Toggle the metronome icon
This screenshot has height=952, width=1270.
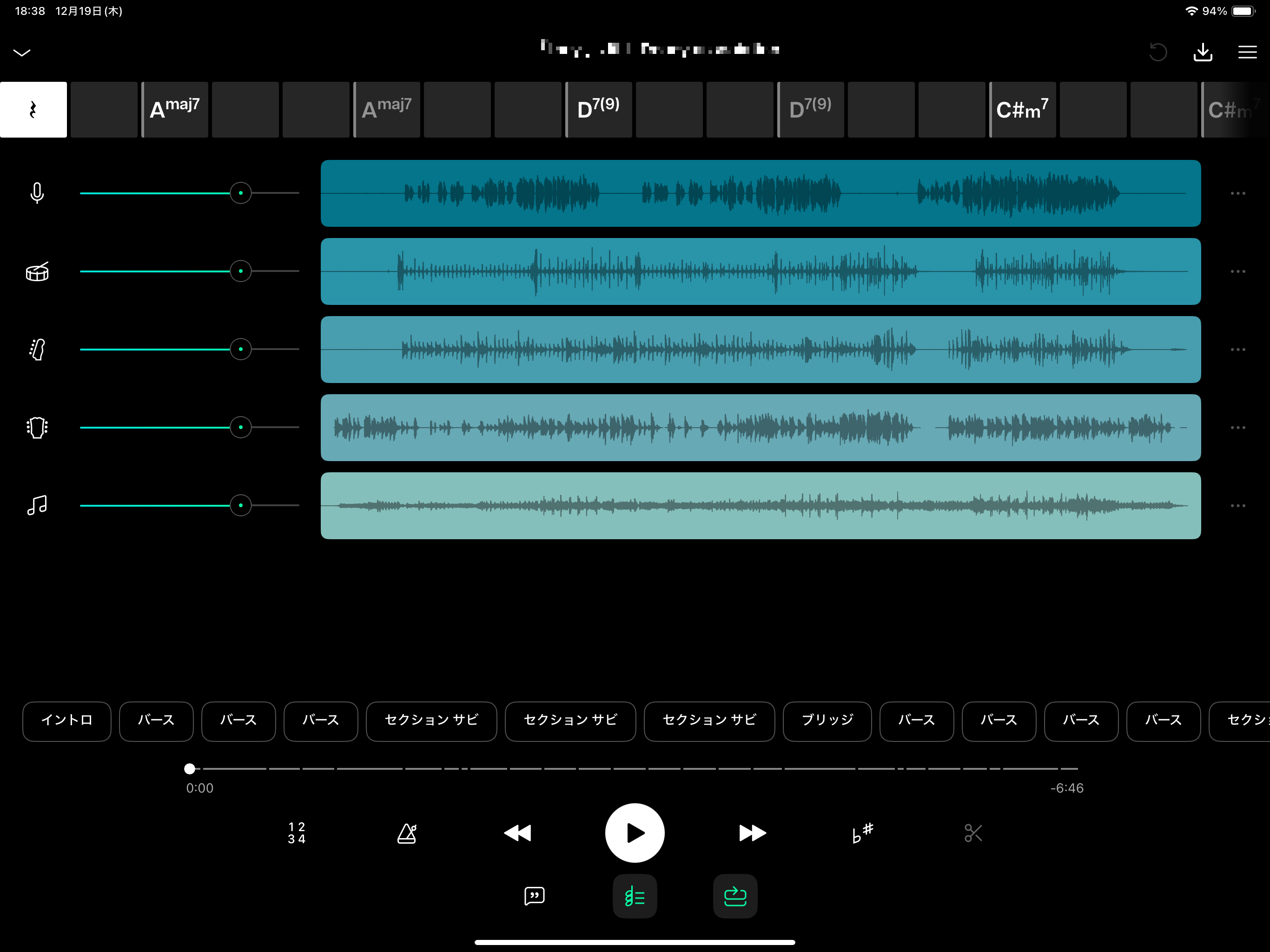(x=407, y=833)
